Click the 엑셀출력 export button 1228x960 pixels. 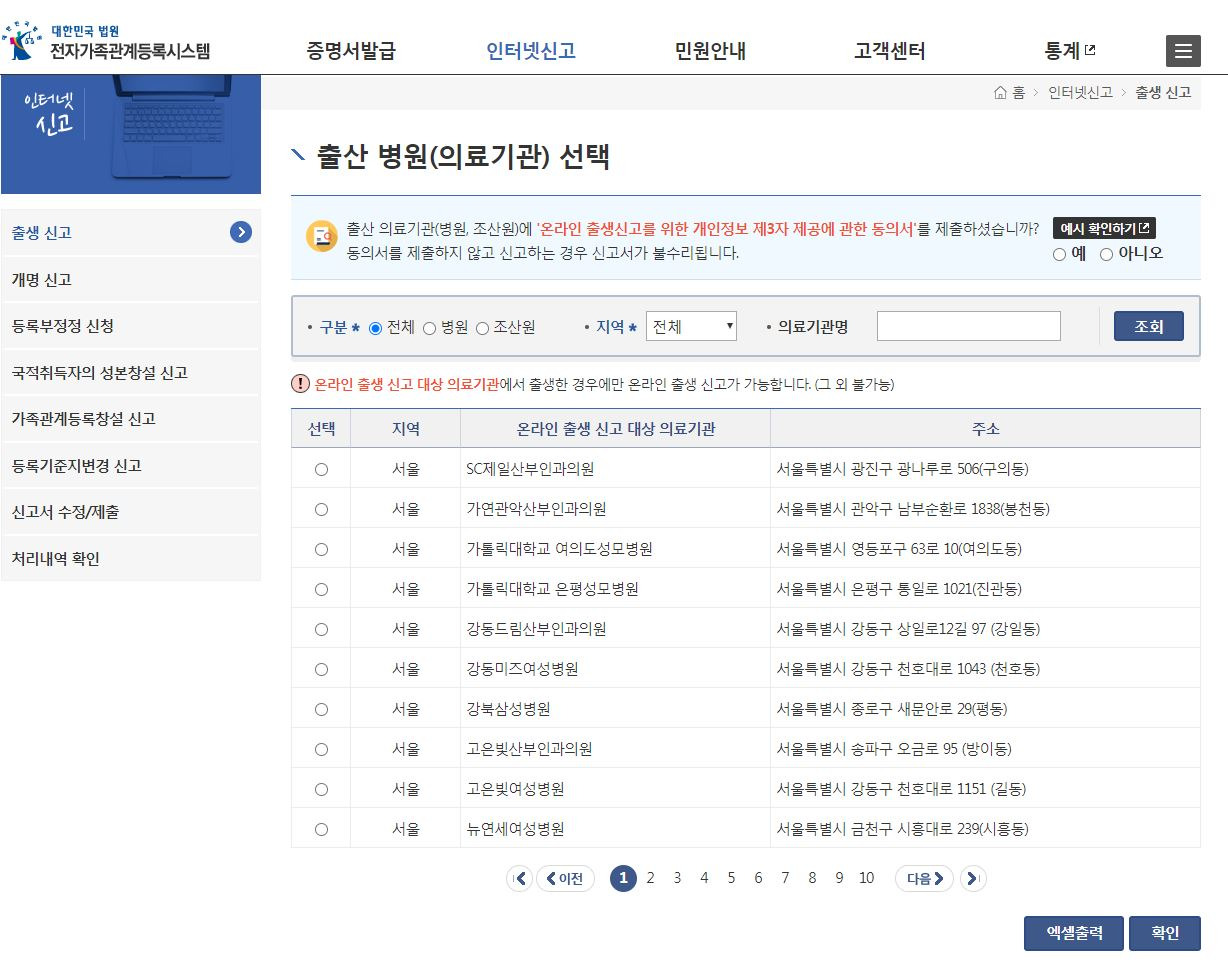pos(1072,932)
